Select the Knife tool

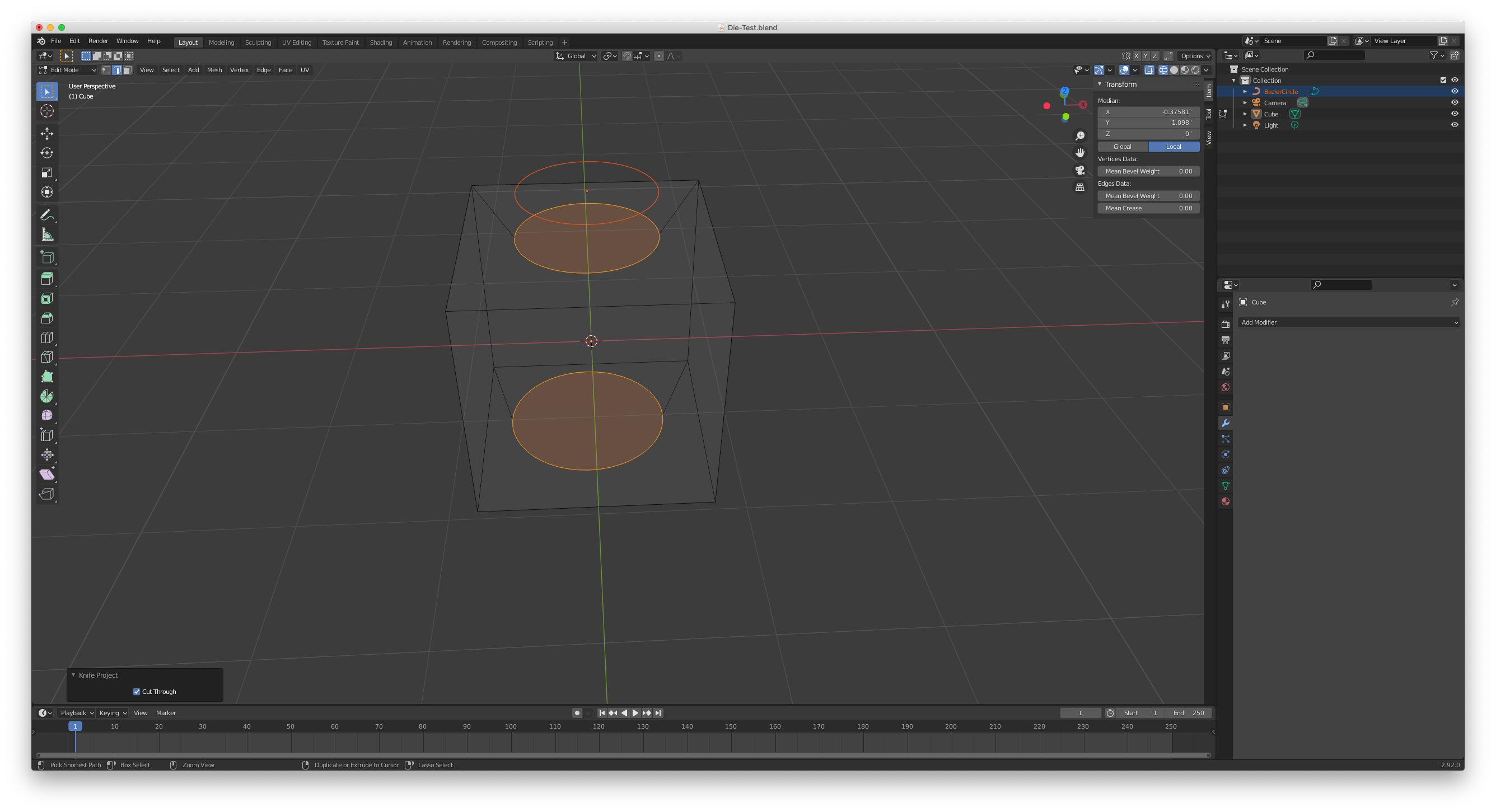(47, 358)
